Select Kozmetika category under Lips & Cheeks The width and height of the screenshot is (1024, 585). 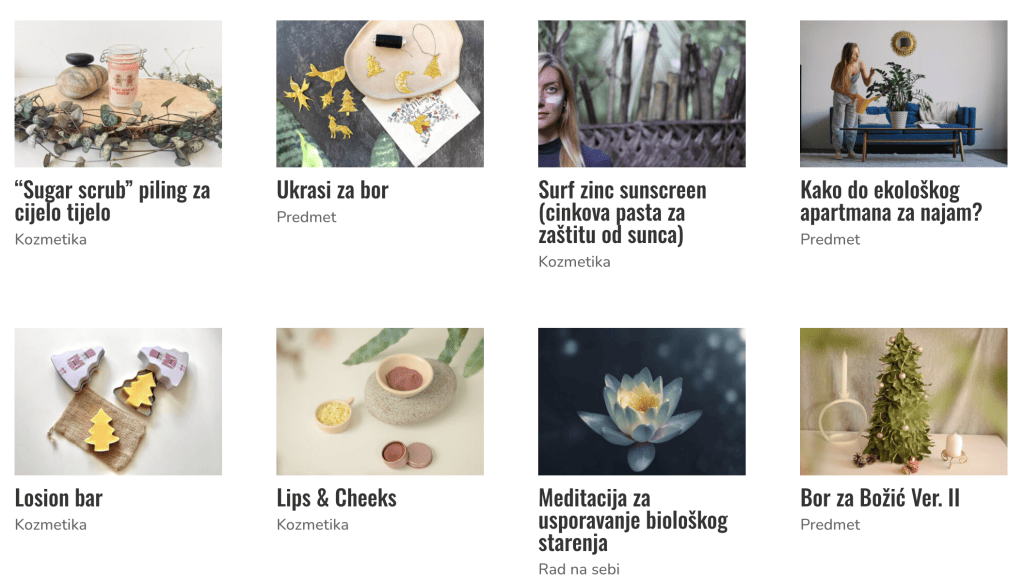pyautogui.click(x=312, y=525)
